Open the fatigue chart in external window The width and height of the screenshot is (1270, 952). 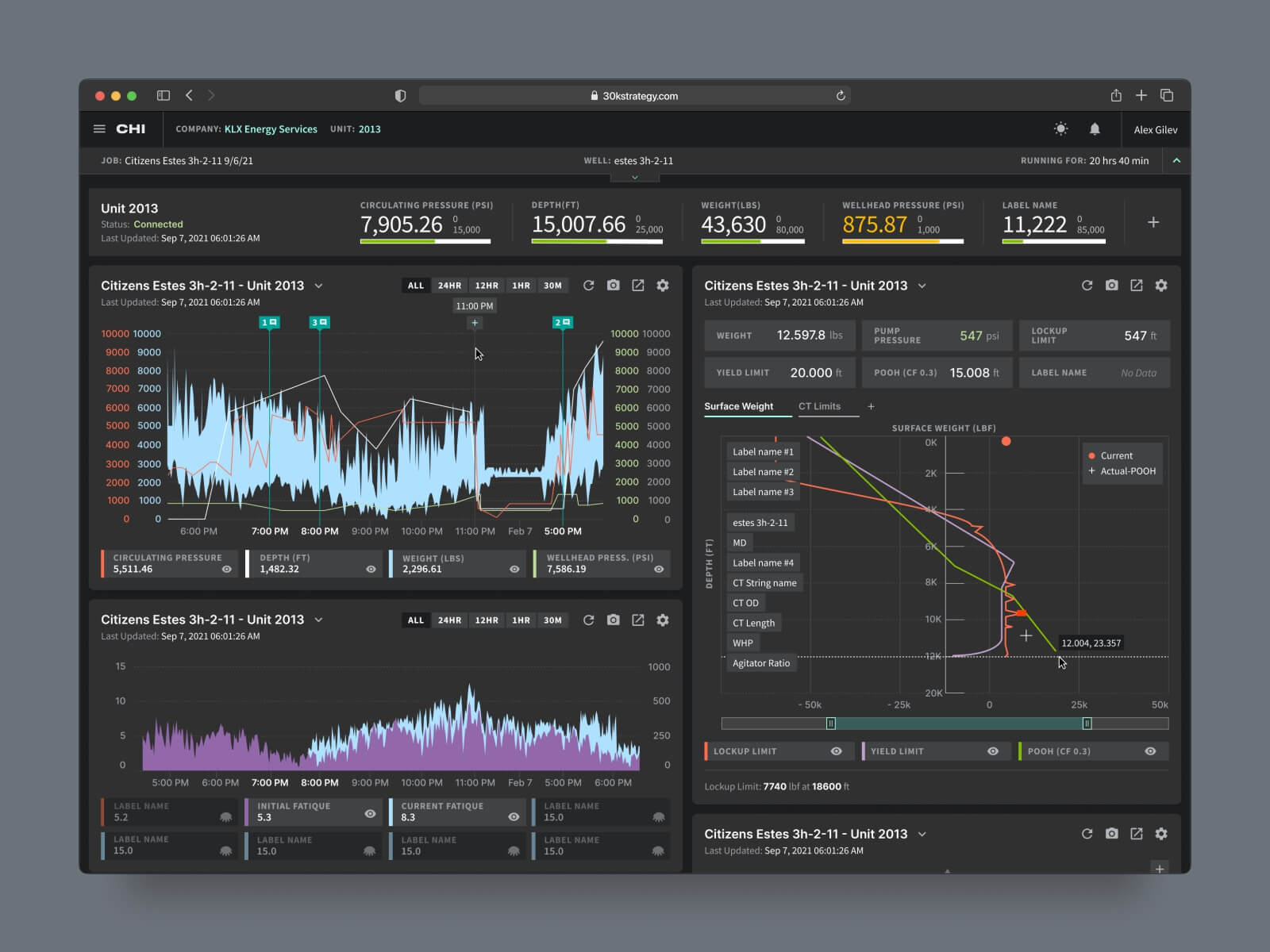coord(637,620)
